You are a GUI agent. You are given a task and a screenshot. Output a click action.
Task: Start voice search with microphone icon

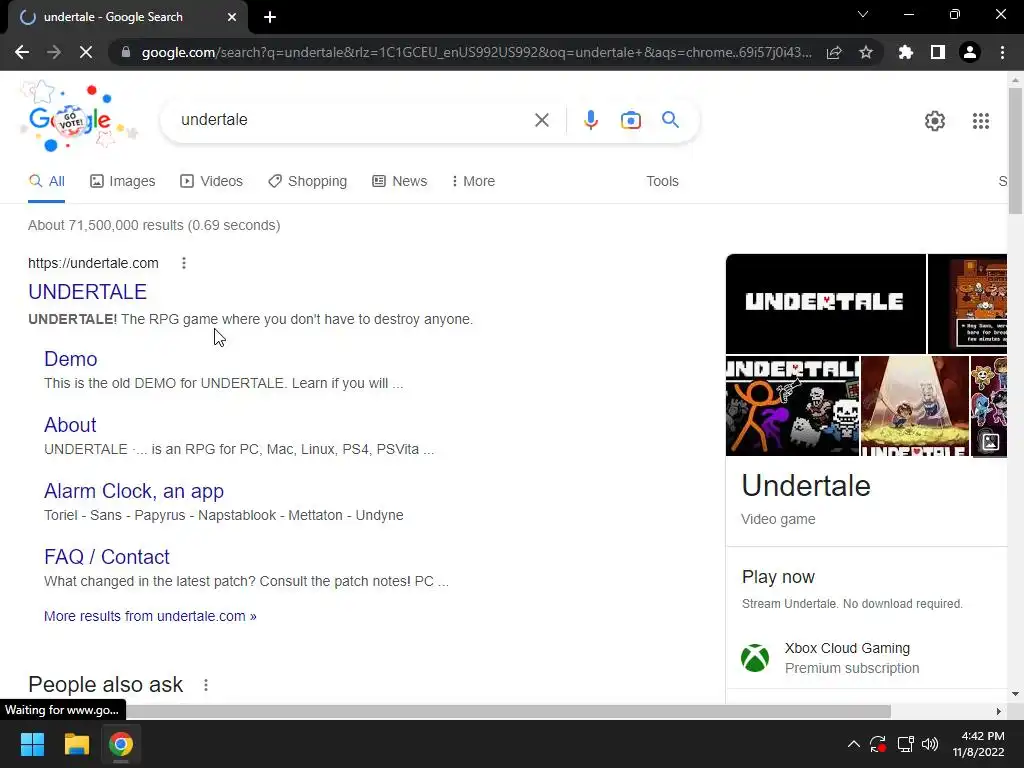(x=590, y=120)
